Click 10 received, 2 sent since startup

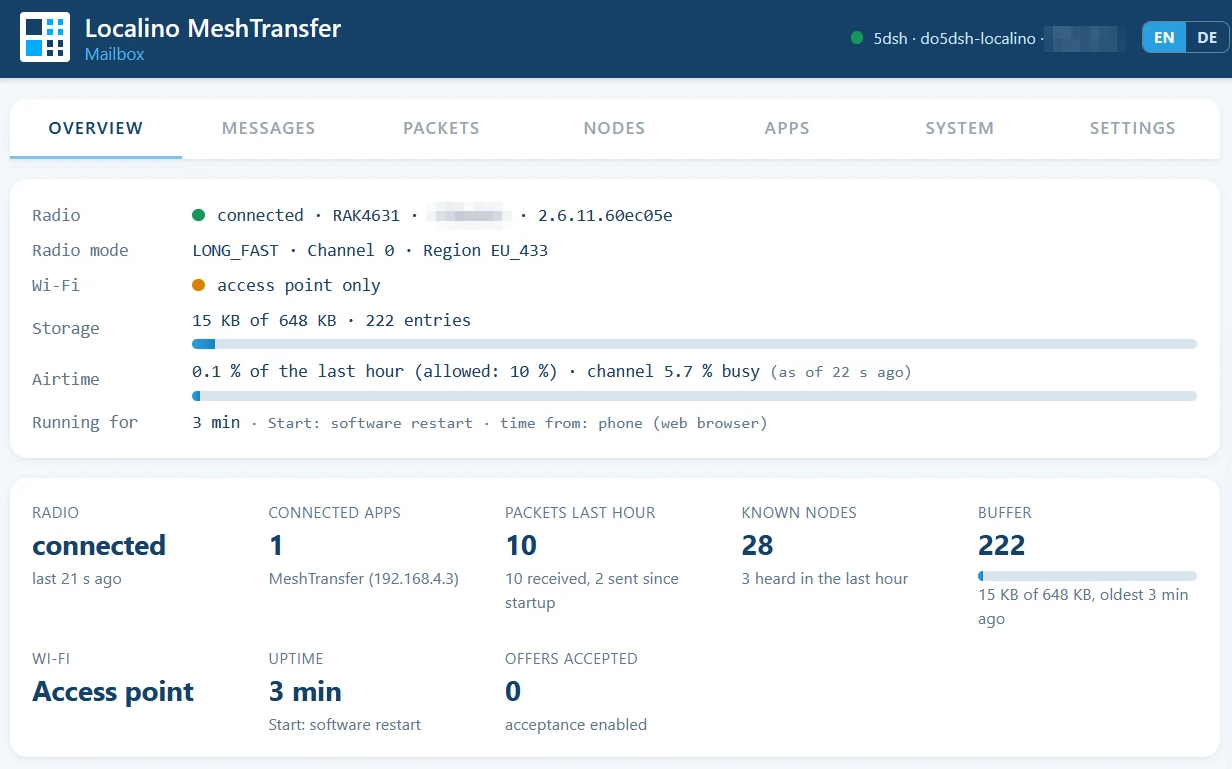(x=592, y=591)
